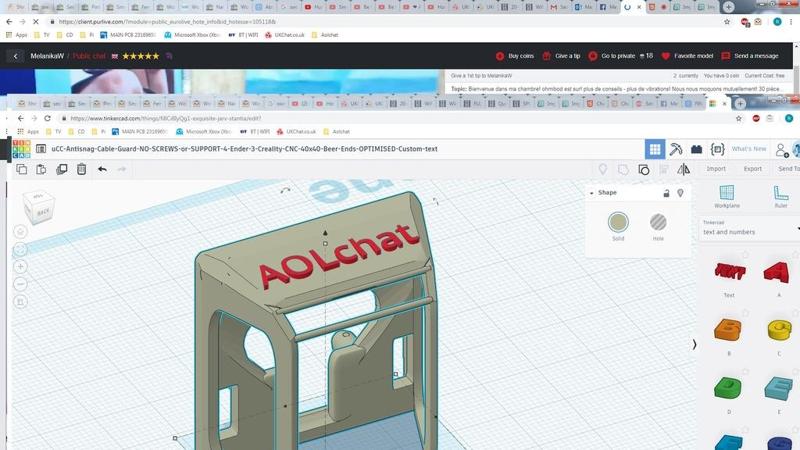Switch to orthographic view icon
Image resolution: width=800 pixels, height=450 pixels.
pyautogui.click(x=20, y=302)
